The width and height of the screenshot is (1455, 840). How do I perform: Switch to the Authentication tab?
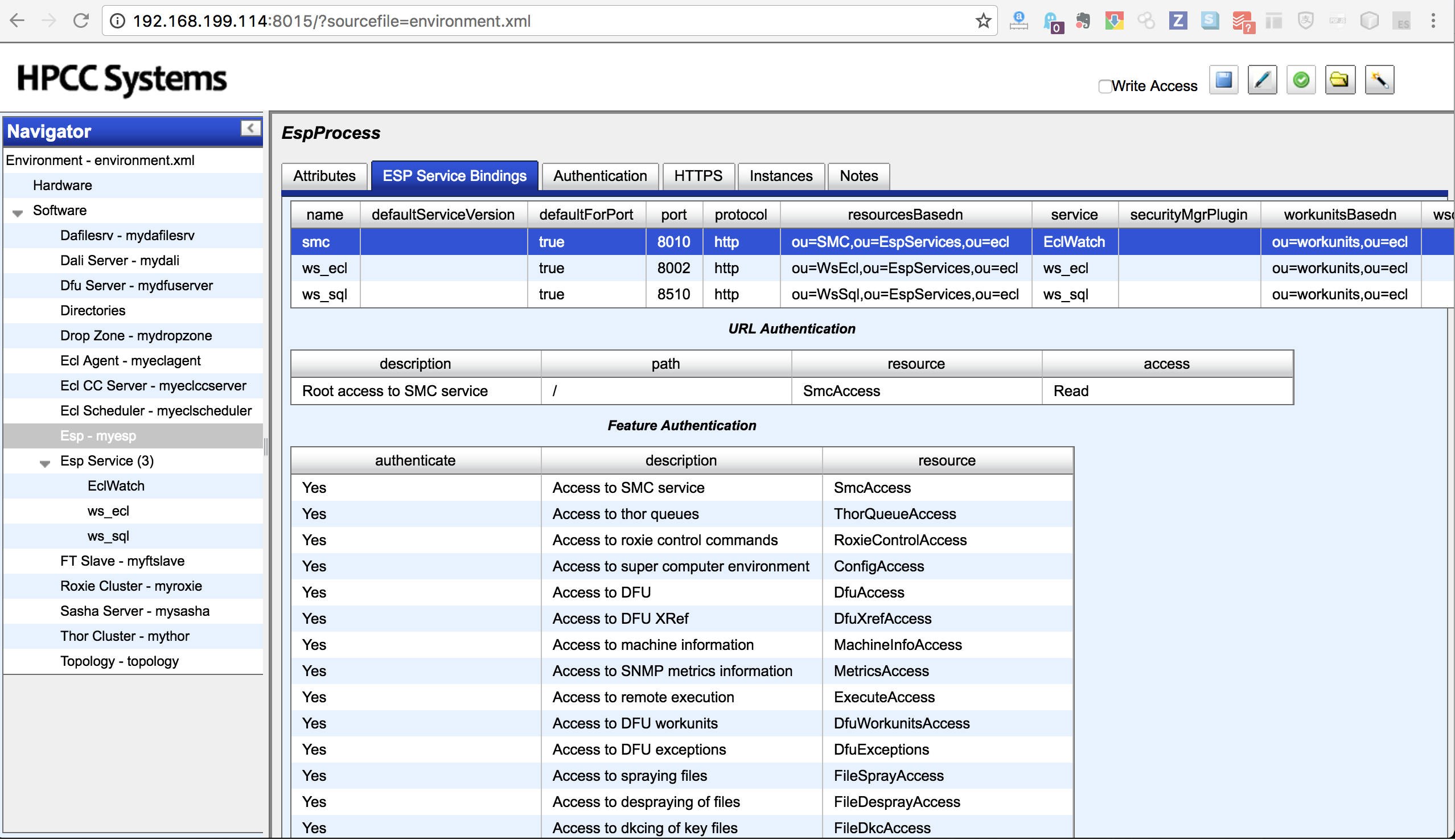click(600, 176)
